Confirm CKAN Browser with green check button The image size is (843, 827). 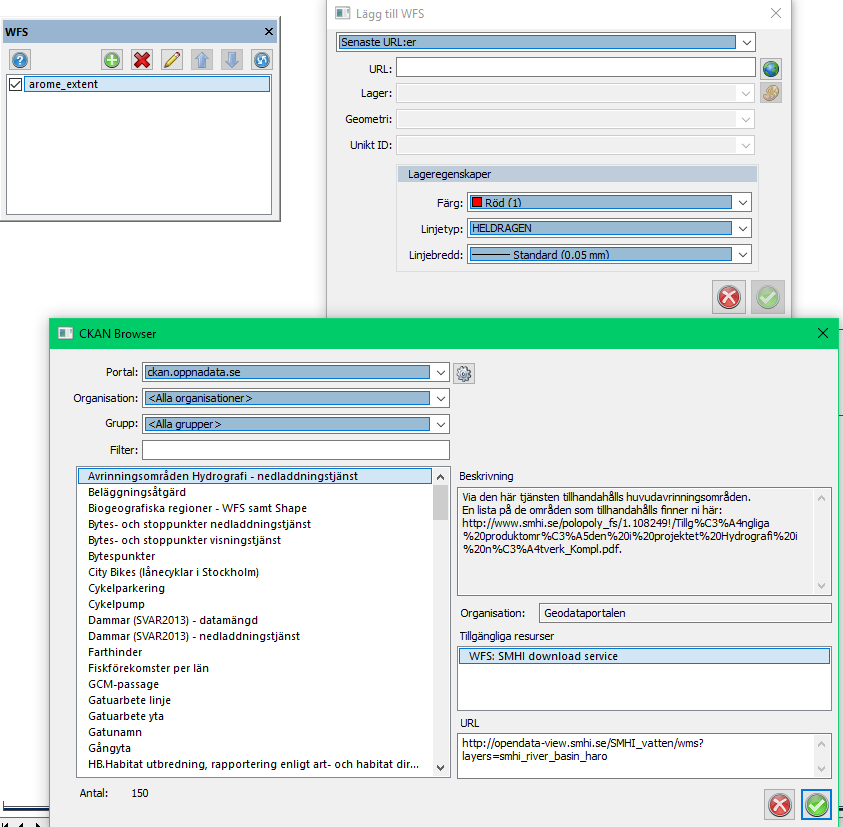click(817, 804)
